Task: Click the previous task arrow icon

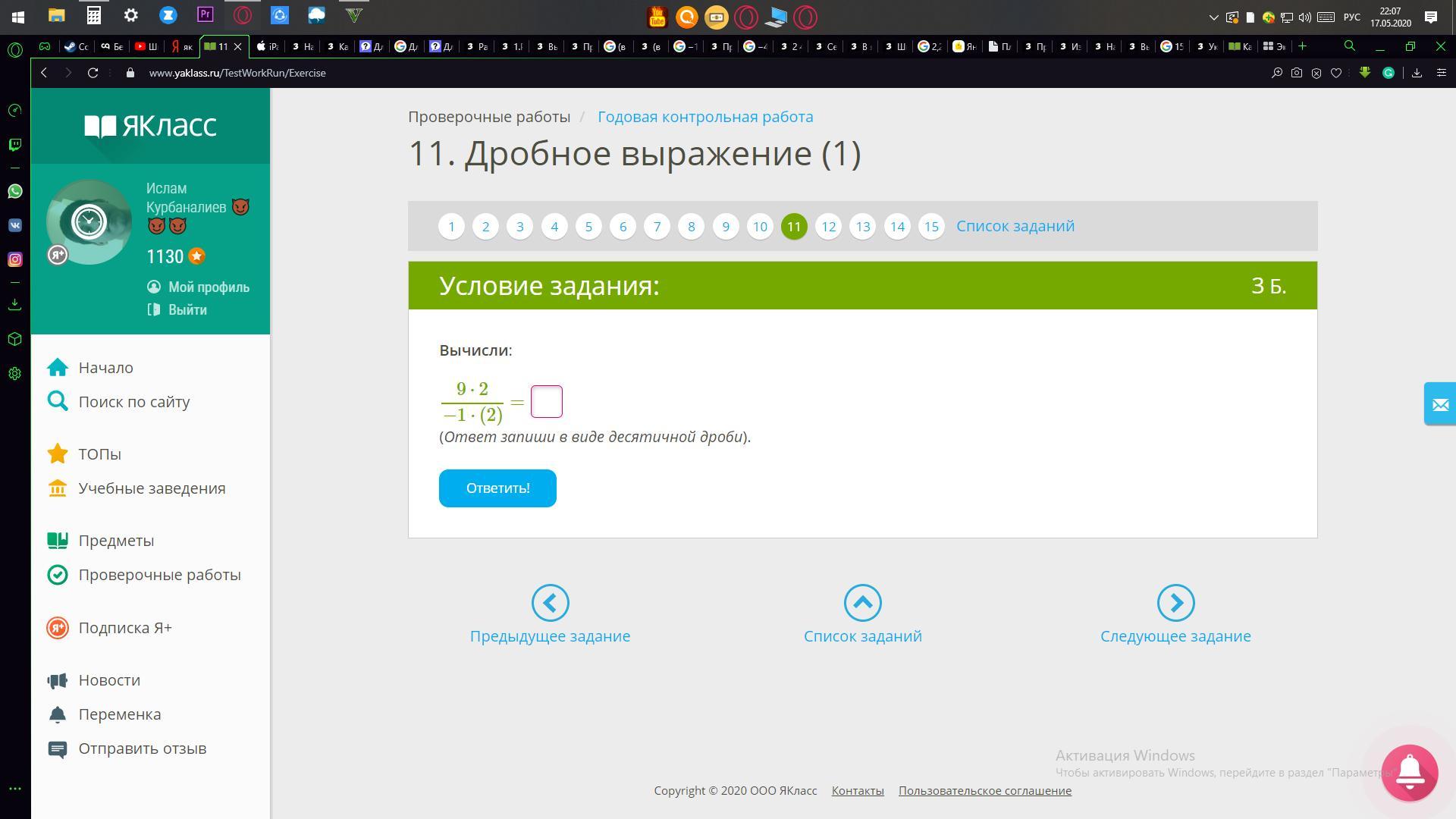Action: click(550, 603)
